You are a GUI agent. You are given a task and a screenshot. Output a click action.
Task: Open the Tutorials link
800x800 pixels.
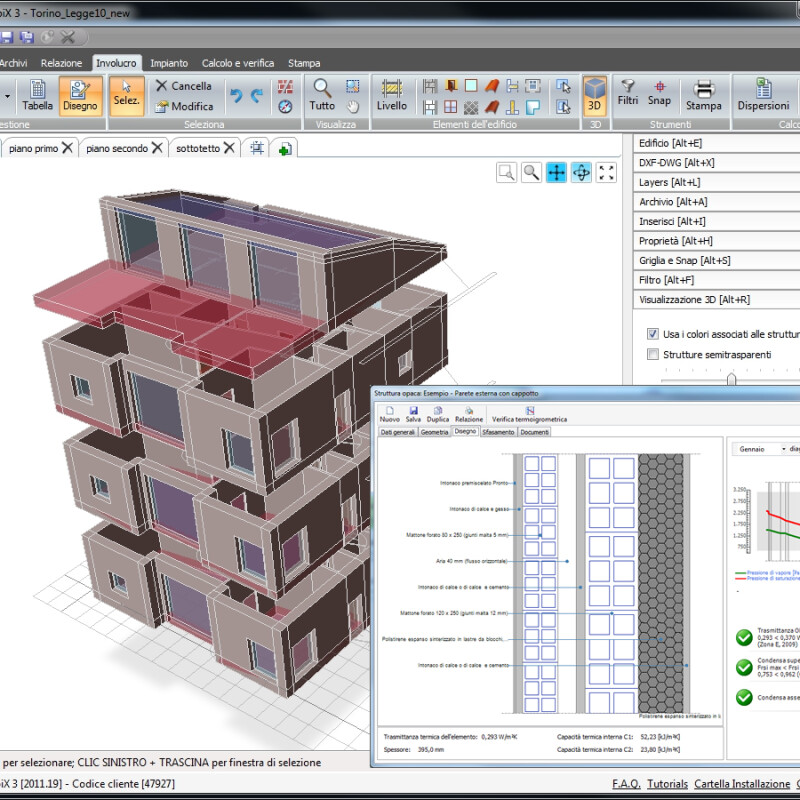pos(667,784)
